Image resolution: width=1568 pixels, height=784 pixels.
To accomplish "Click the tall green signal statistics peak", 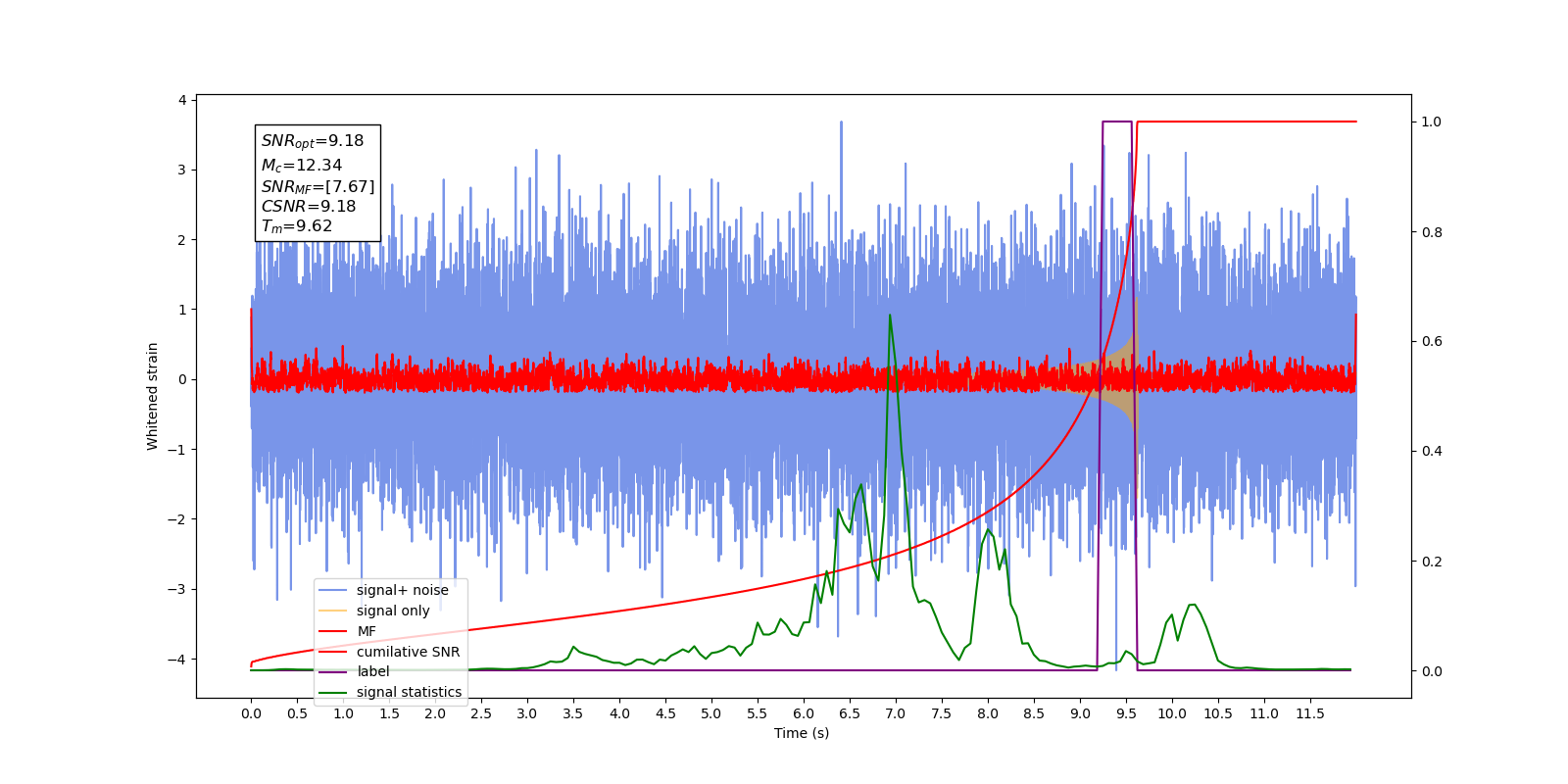I will pyautogui.click(x=890, y=316).
